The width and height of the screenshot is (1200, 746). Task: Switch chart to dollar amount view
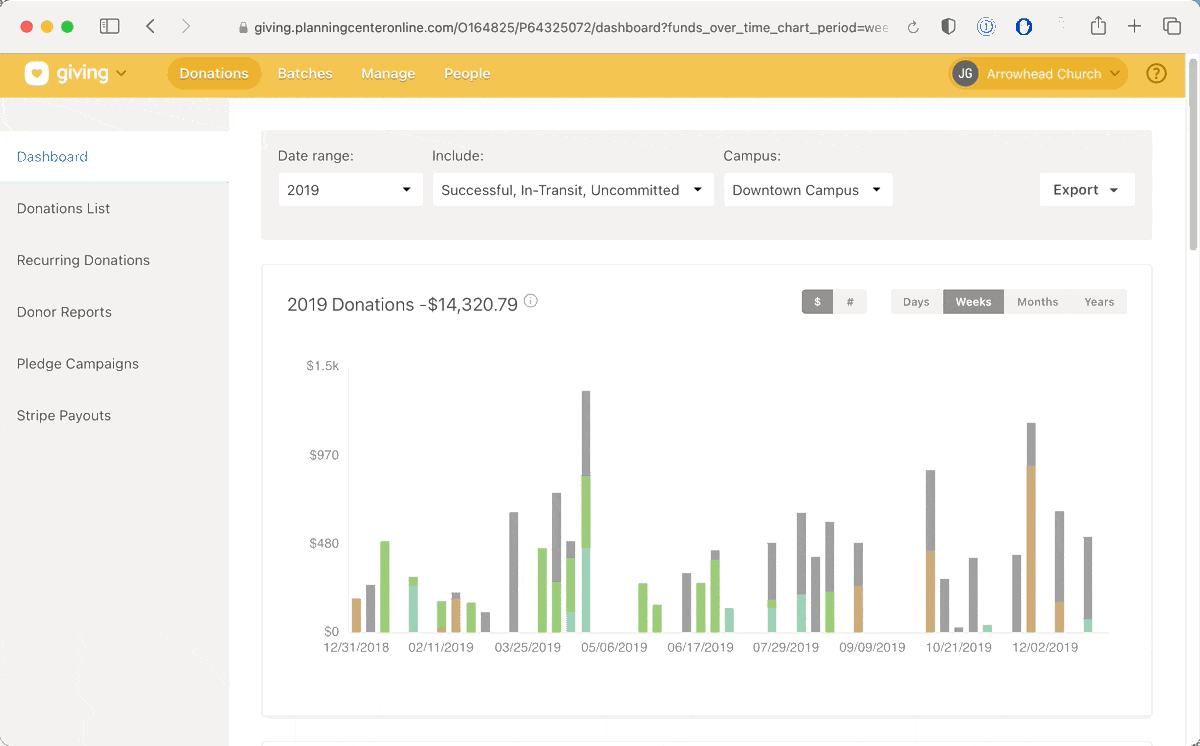click(817, 302)
